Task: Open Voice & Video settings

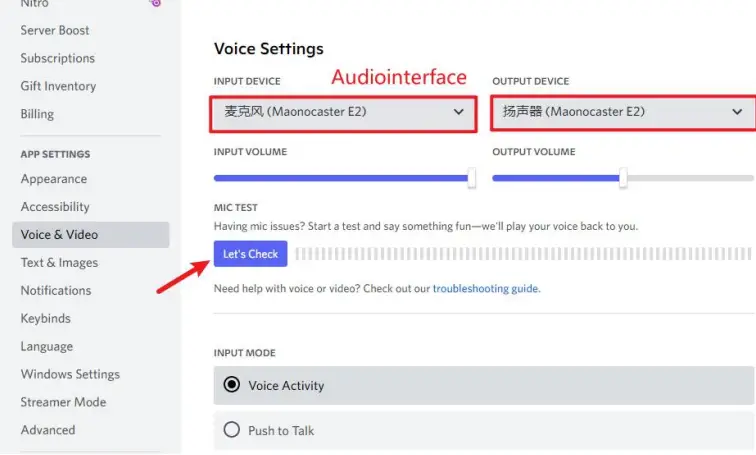Action: pyautogui.click(x=60, y=235)
